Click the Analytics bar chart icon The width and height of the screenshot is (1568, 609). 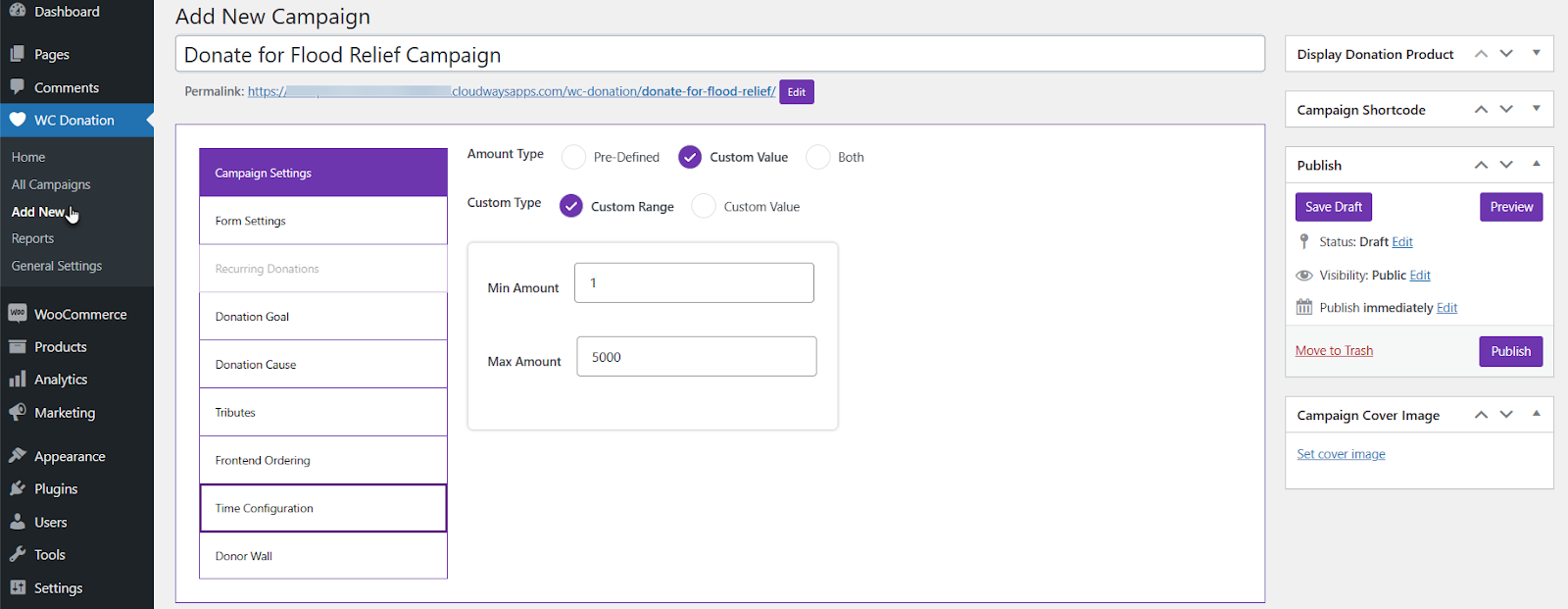(x=17, y=380)
